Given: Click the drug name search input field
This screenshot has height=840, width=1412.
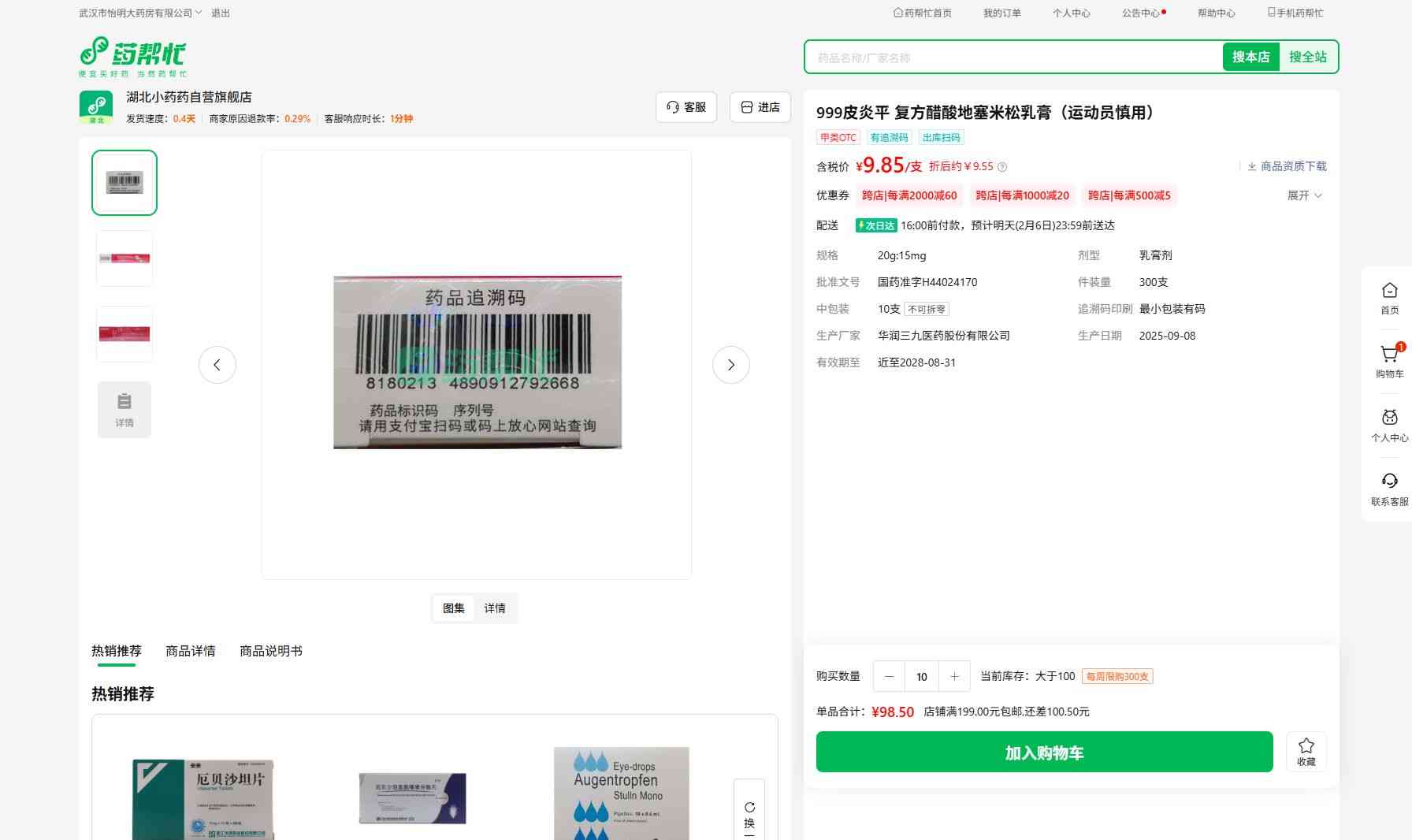Looking at the screenshot, I should (x=1013, y=58).
